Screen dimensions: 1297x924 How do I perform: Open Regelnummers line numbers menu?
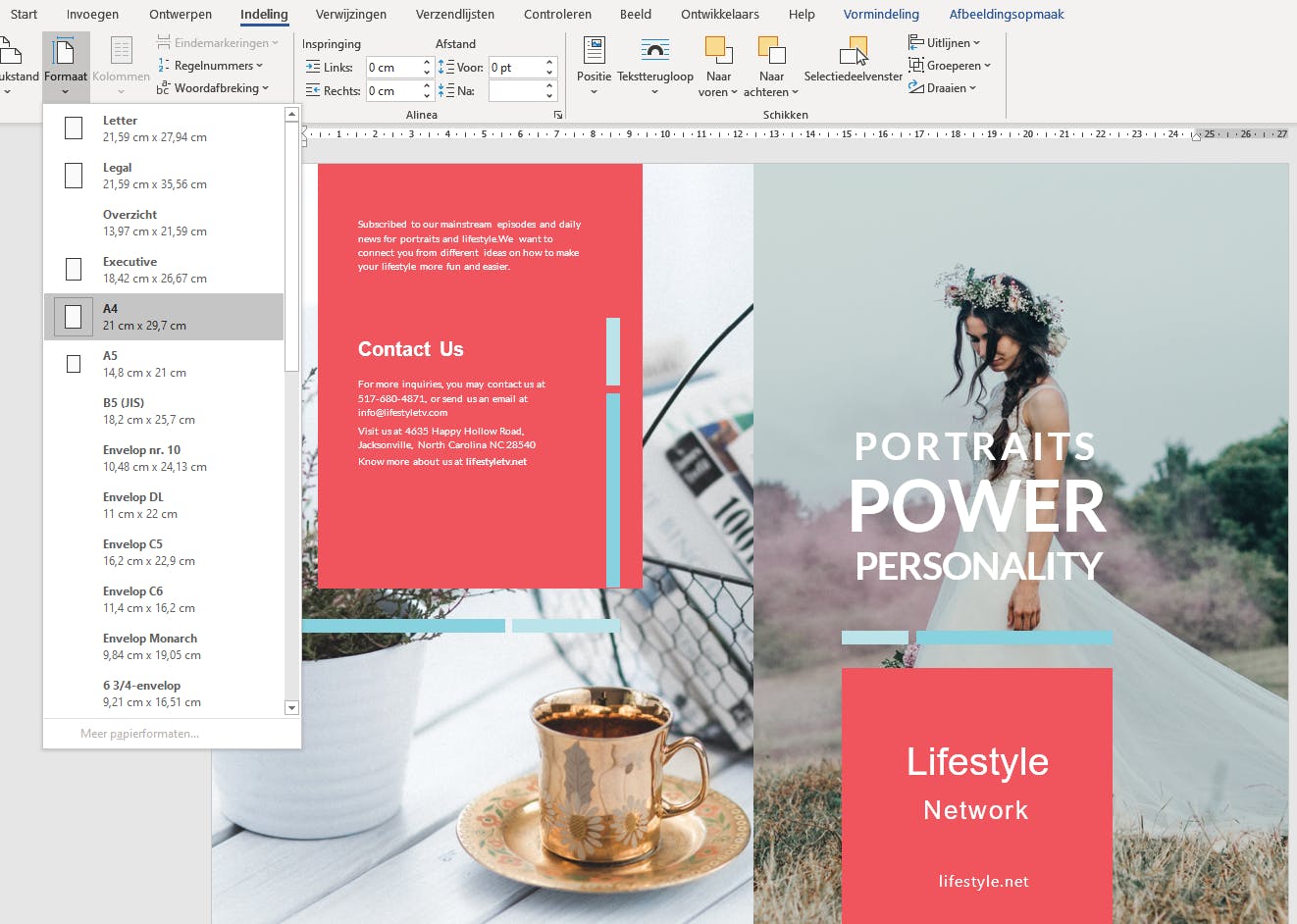point(210,66)
